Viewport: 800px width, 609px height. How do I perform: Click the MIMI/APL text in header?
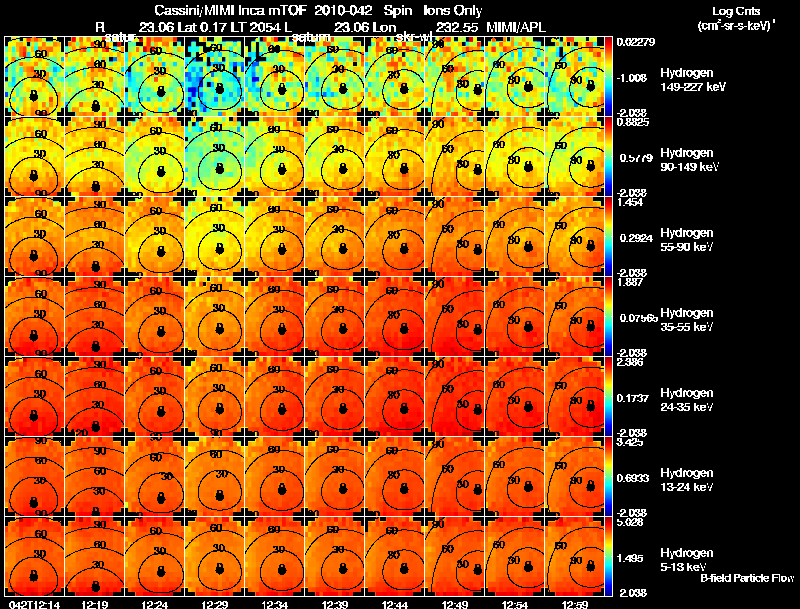coord(516,27)
